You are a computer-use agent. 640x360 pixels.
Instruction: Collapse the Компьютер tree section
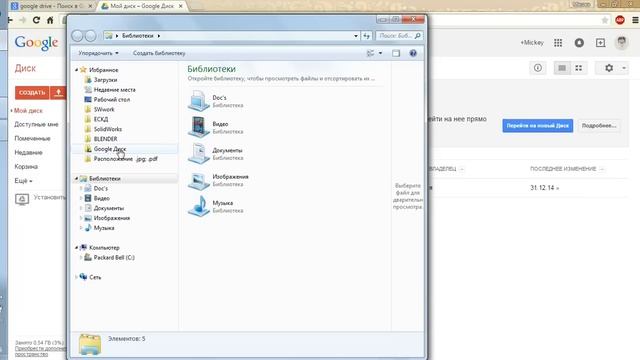[76, 247]
